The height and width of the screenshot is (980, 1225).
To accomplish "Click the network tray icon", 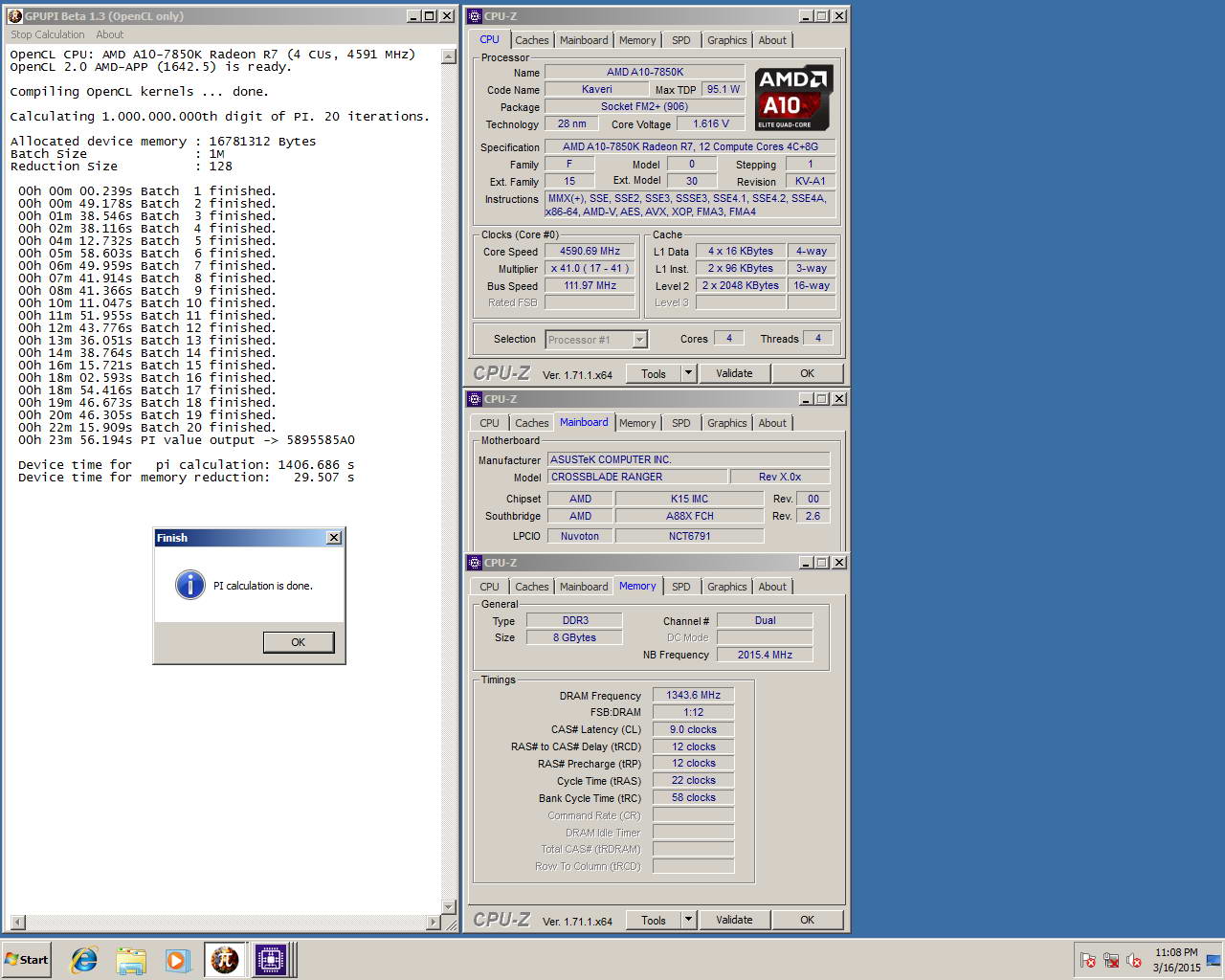I will coord(1111,960).
